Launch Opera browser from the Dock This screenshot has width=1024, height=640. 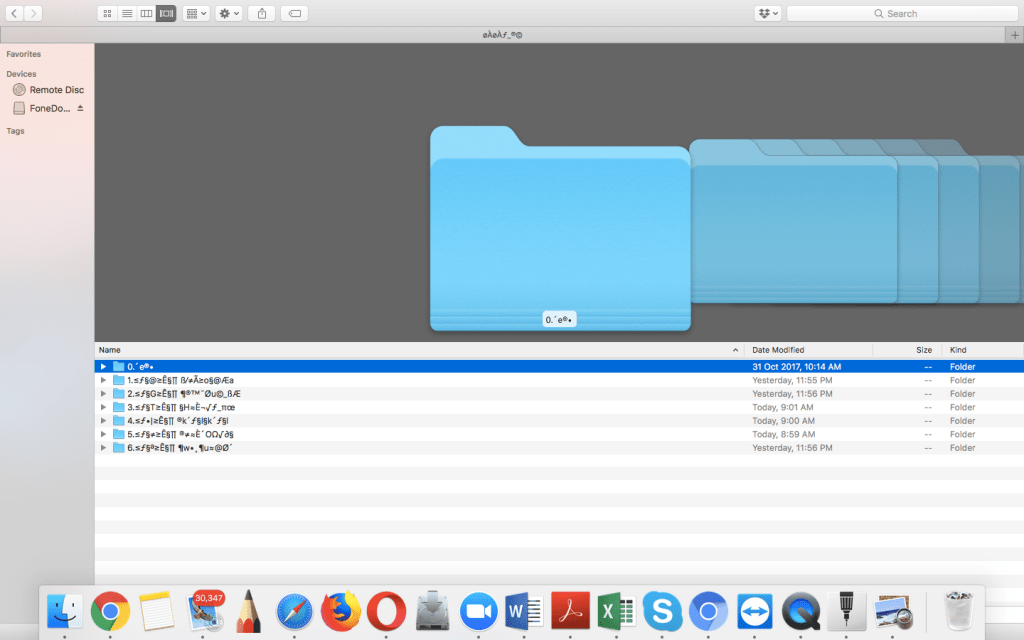(x=386, y=610)
